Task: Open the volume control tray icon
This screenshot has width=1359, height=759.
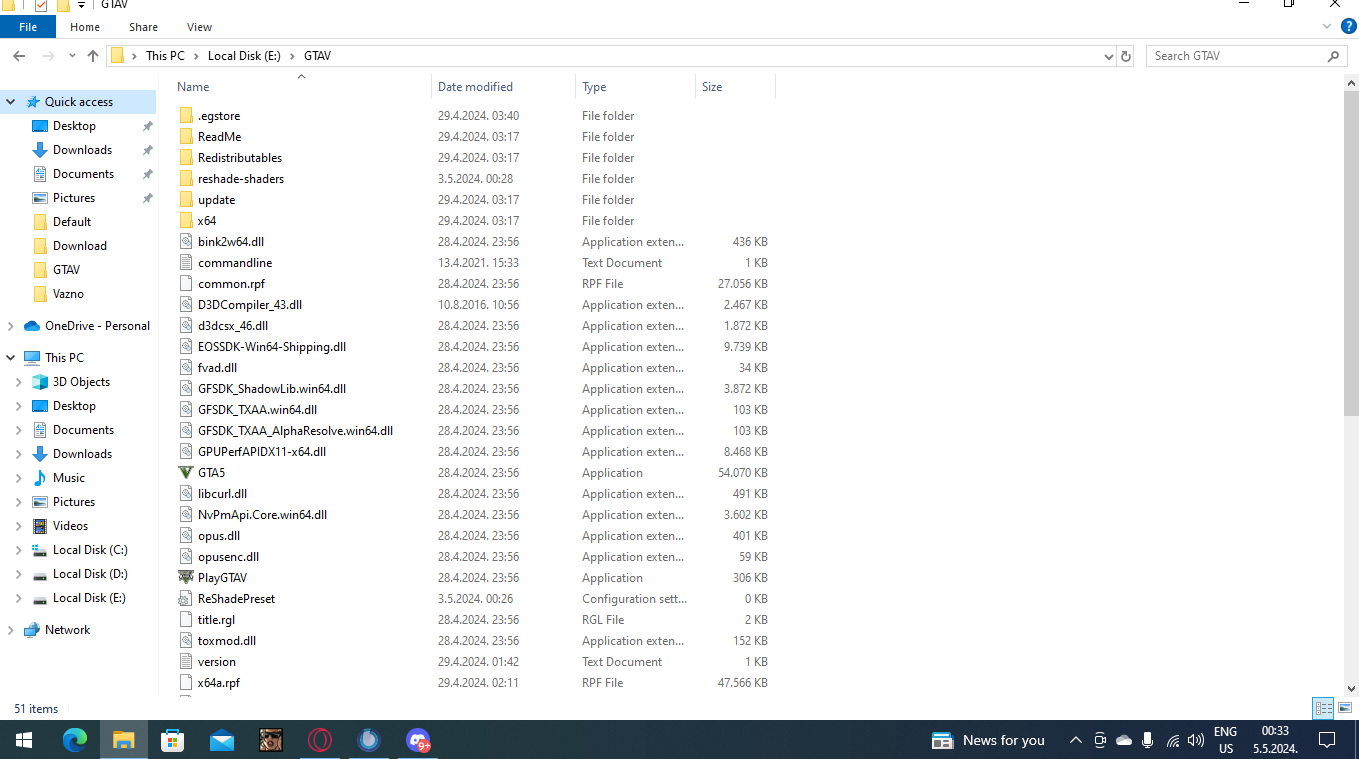Action: pyautogui.click(x=1196, y=740)
